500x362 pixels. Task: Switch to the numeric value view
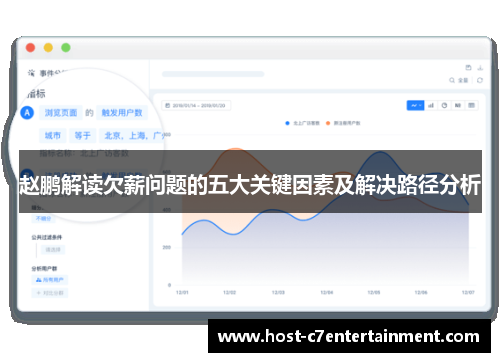tap(458, 105)
